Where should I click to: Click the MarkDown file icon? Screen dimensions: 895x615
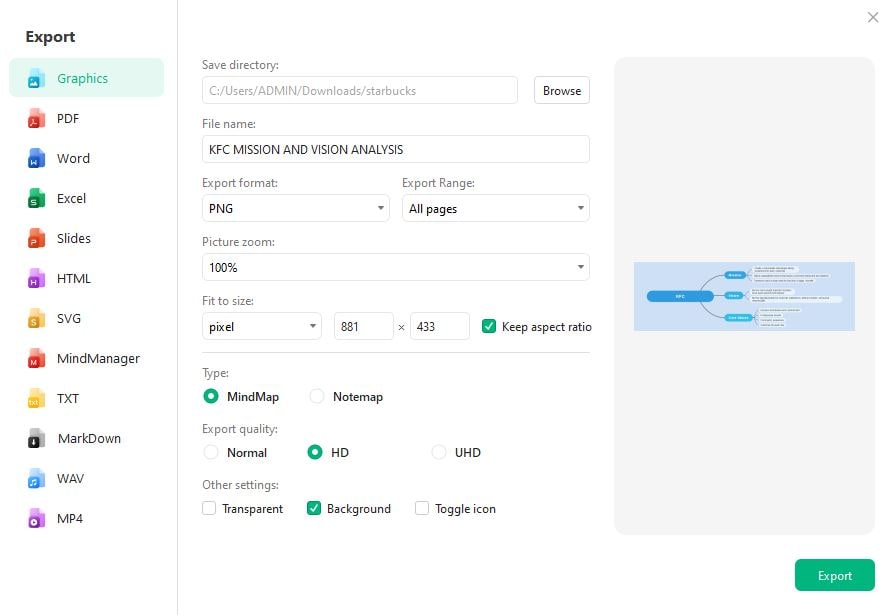[x=35, y=439]
